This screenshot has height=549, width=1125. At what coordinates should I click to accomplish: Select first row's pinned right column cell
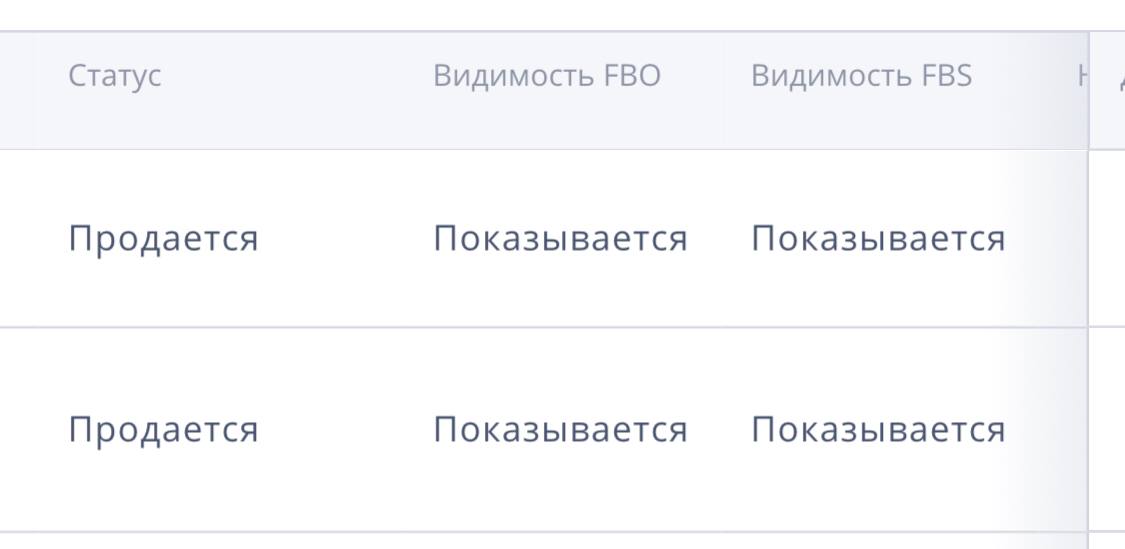pos(1108,238)
